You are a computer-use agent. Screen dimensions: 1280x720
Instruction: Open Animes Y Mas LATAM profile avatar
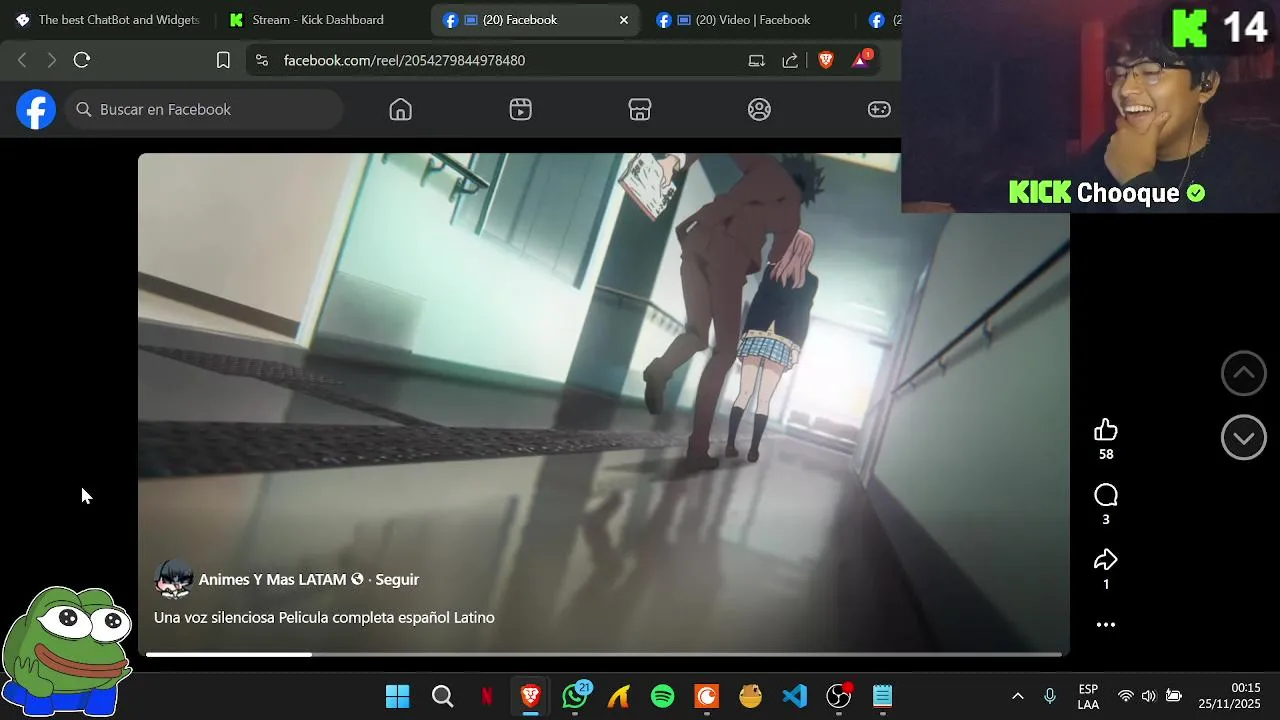click(174, 580)
